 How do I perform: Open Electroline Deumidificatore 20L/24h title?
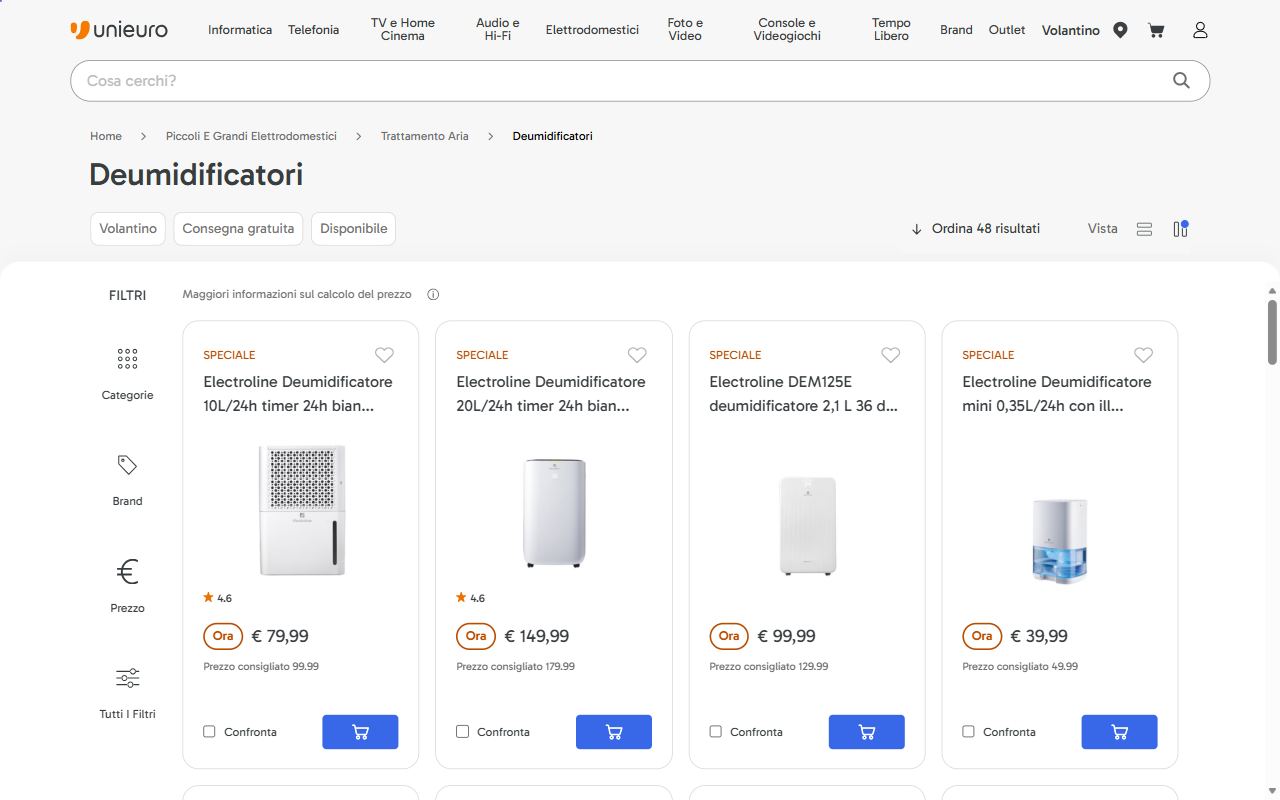click(x=551, y=394)
